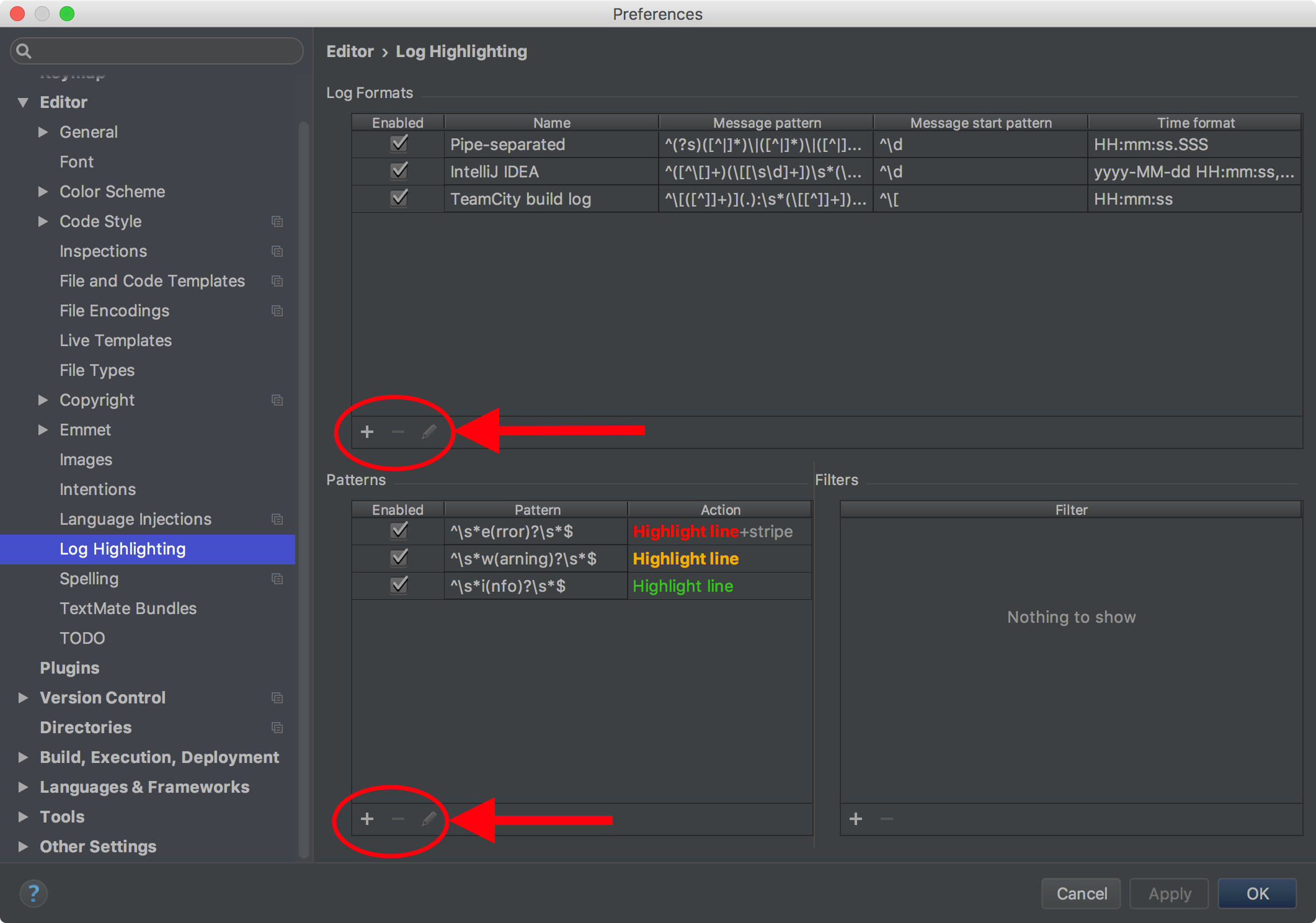Open Editor from the breadcrumb
The image size is (1316, 923).
click(x=350, y=51)
